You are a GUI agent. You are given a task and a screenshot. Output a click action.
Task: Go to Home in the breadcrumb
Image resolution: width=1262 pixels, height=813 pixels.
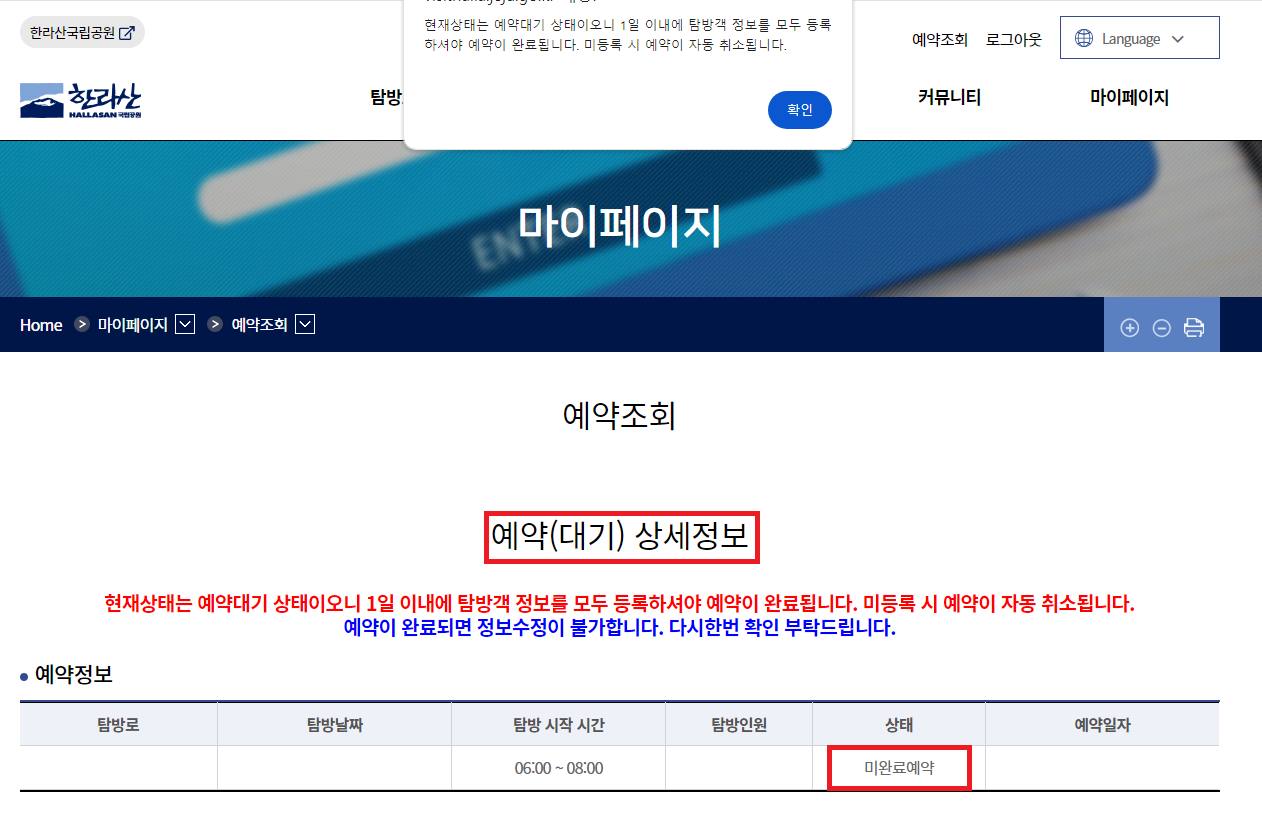(41, 325)
